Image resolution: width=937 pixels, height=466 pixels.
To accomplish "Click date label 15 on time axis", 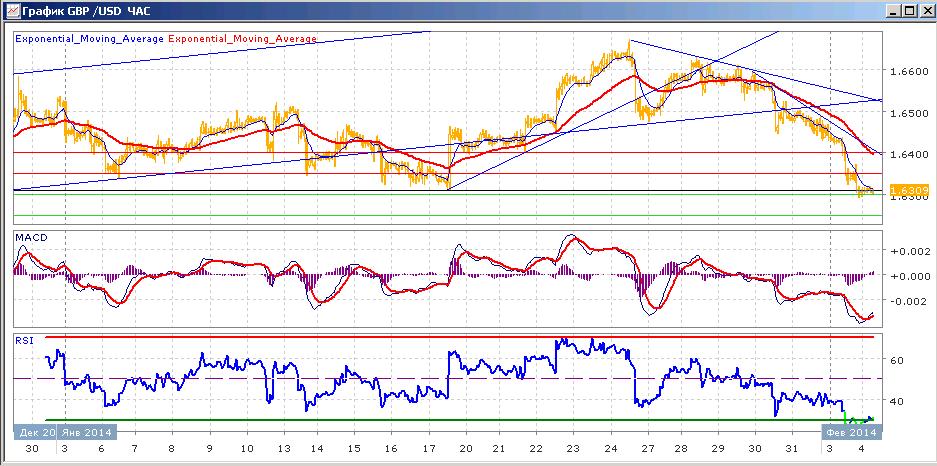I will [x=354, y=449].
